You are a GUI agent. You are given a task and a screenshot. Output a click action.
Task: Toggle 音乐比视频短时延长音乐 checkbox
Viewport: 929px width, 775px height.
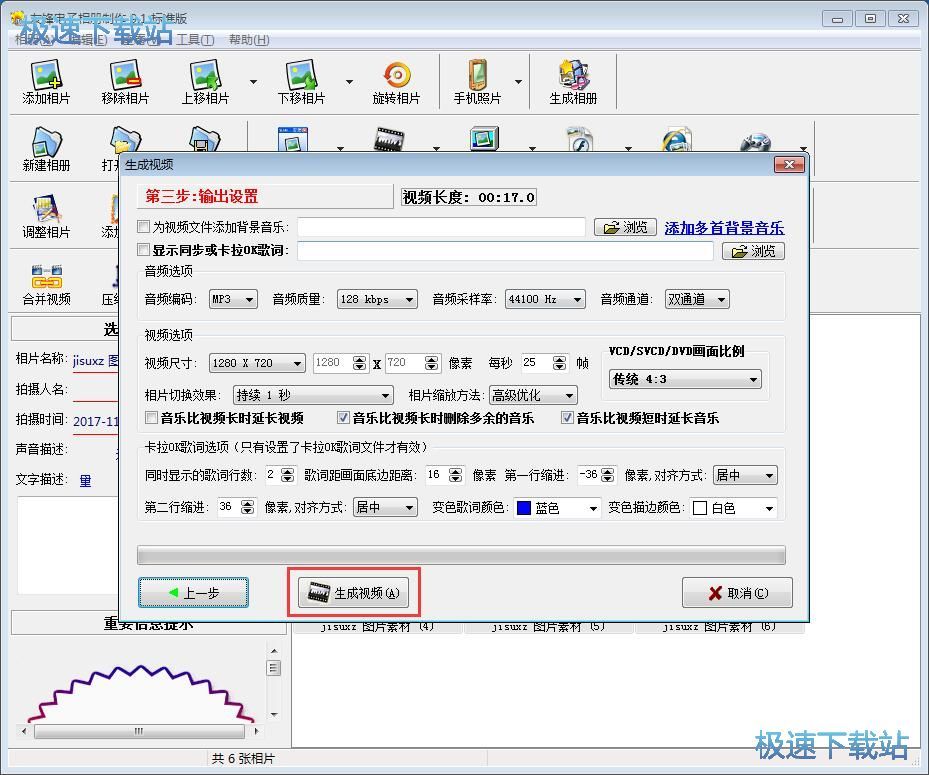(567, 418)
